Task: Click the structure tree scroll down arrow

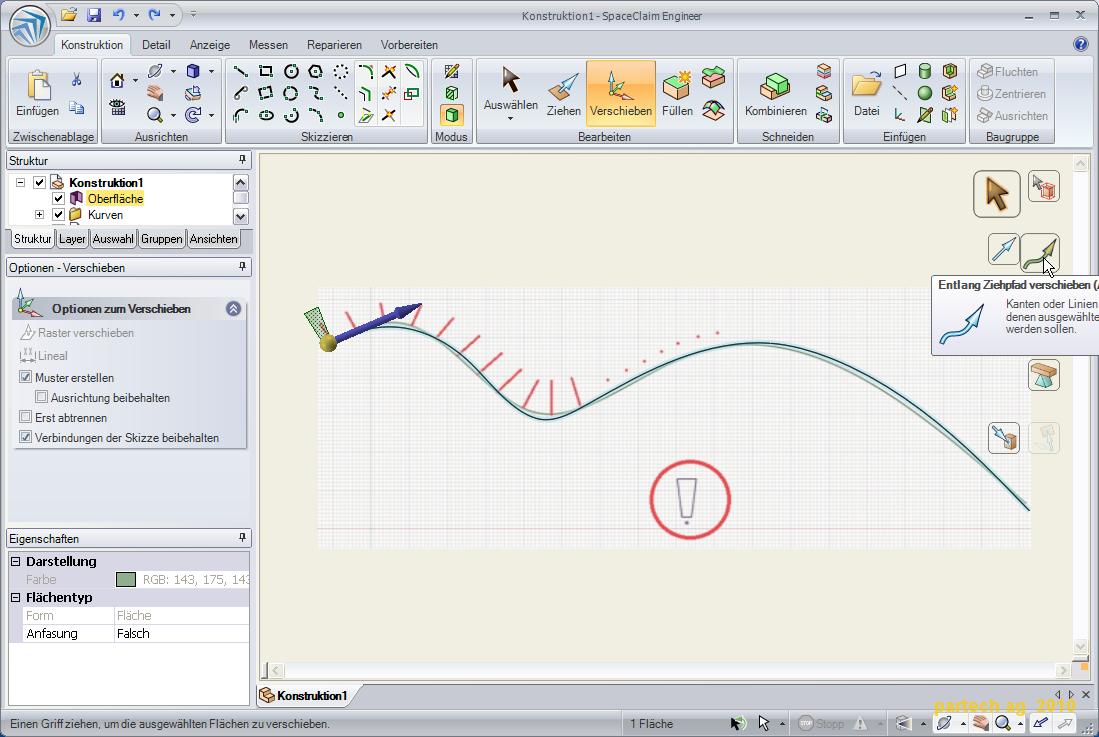Action: coord(240,216)
